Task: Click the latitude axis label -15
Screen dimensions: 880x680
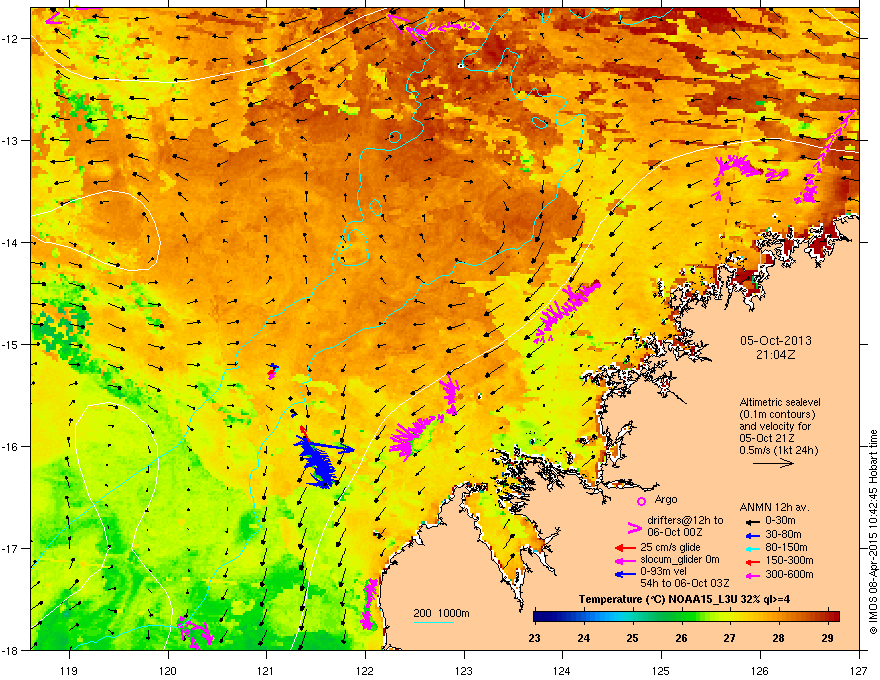Action: (12, 344)
